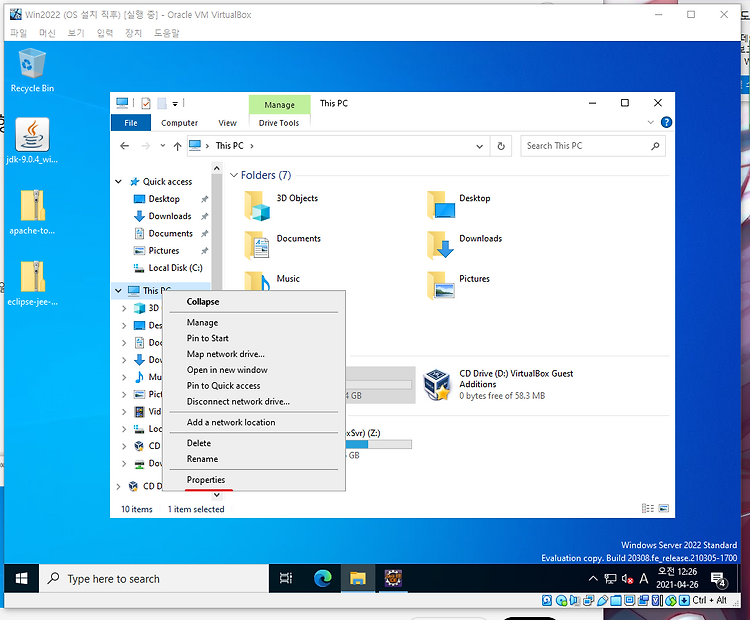The height and width of the screenshot is (620, 750).
Task: Click the search magnifier icon
Action: tap(655, 146)
